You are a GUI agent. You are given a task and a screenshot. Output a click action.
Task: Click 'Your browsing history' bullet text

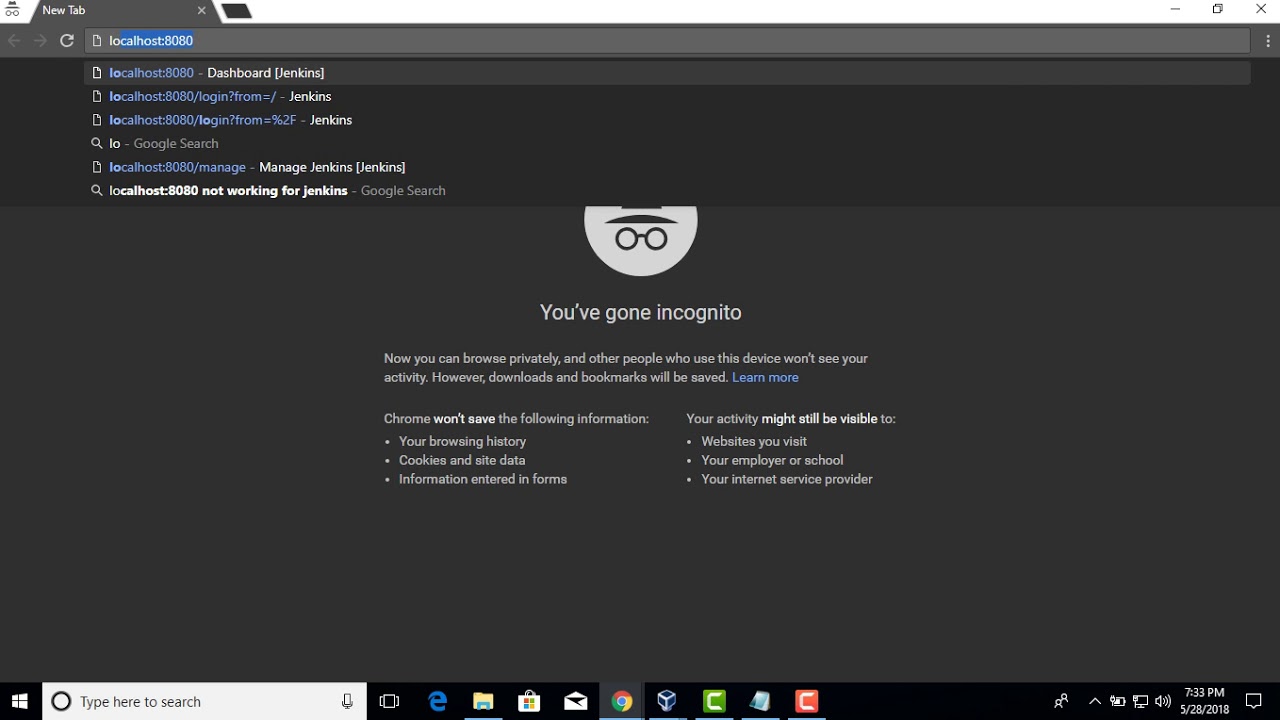tap(462, 441)
